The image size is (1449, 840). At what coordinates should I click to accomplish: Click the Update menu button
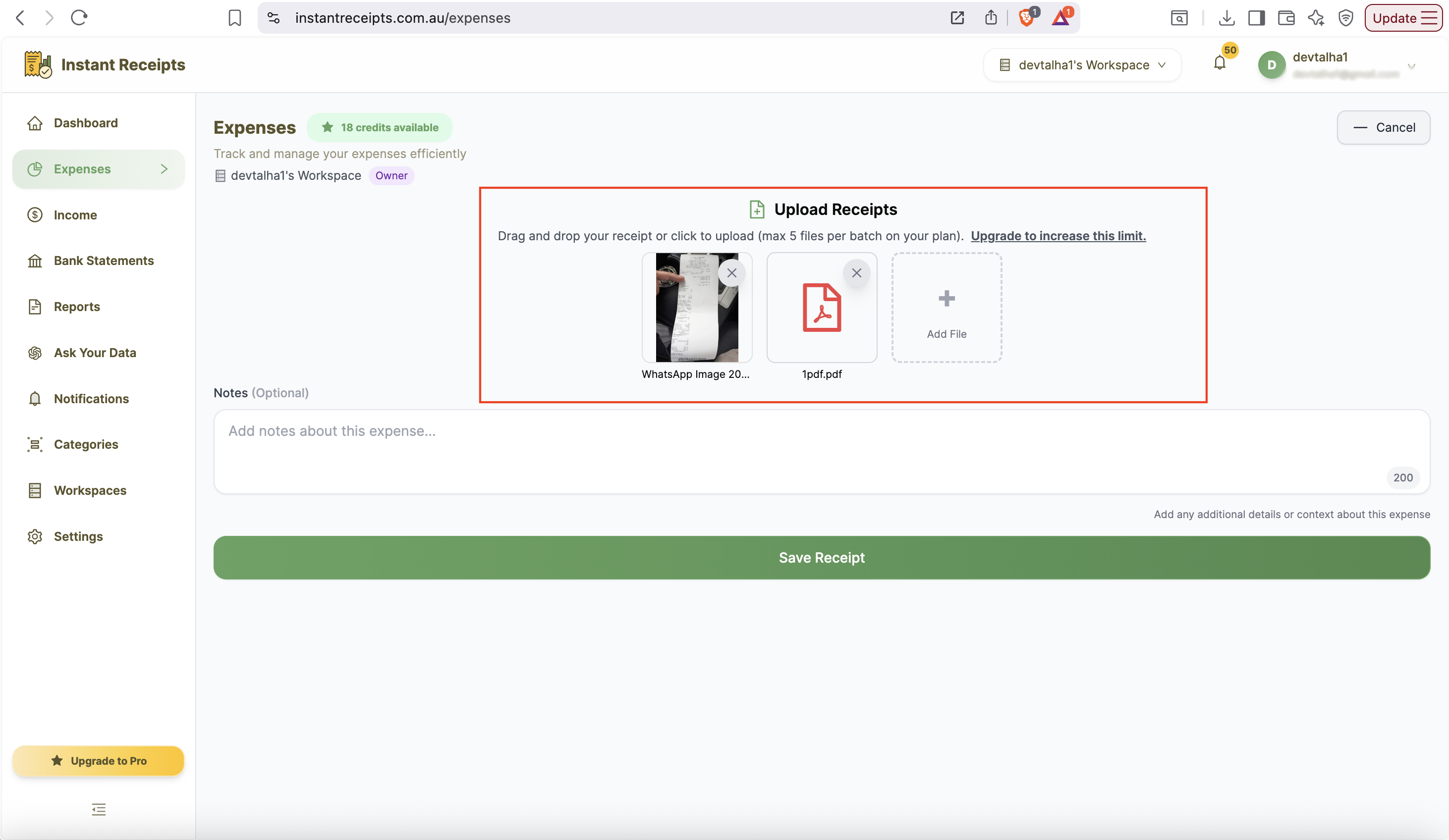pos(1404,18)
